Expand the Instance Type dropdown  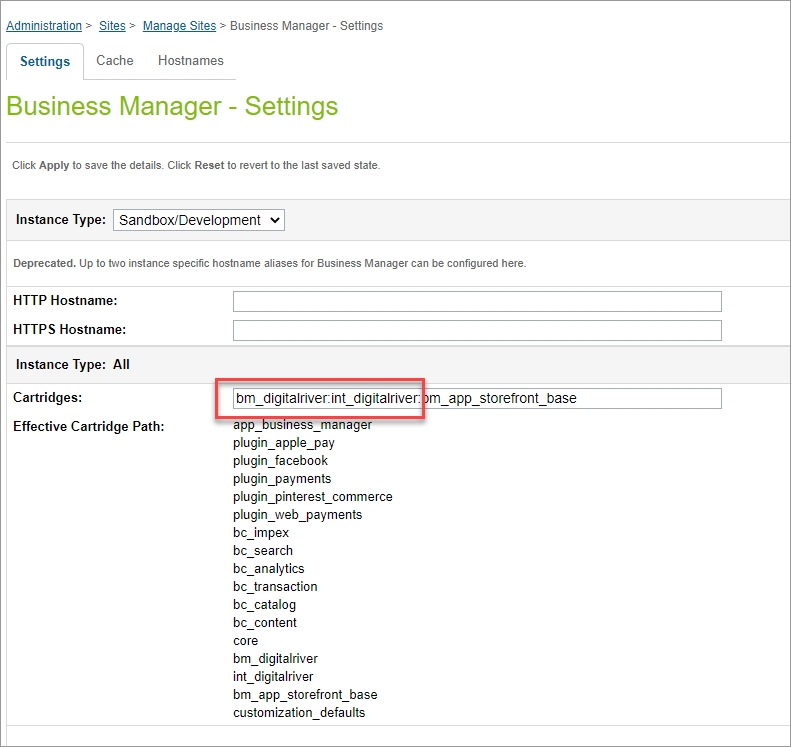click(199, 220)
